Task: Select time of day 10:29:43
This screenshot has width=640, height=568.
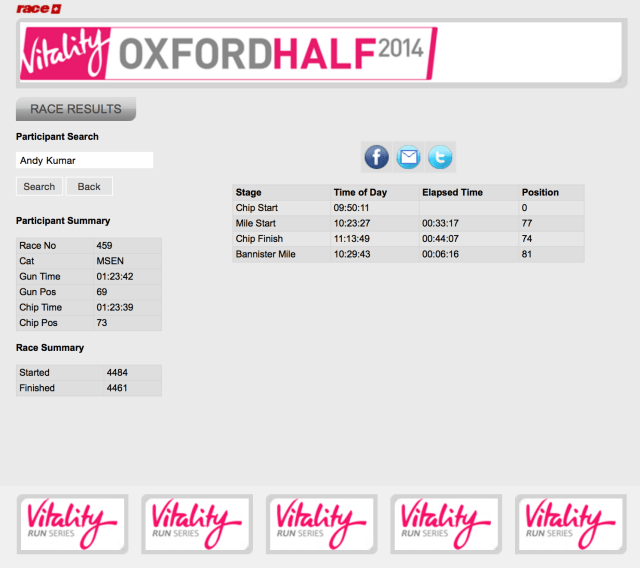Action: [x=352, y=254]
